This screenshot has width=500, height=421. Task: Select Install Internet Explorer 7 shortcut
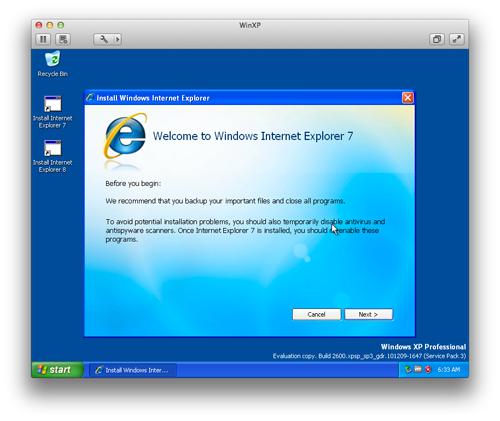point(52,112)
